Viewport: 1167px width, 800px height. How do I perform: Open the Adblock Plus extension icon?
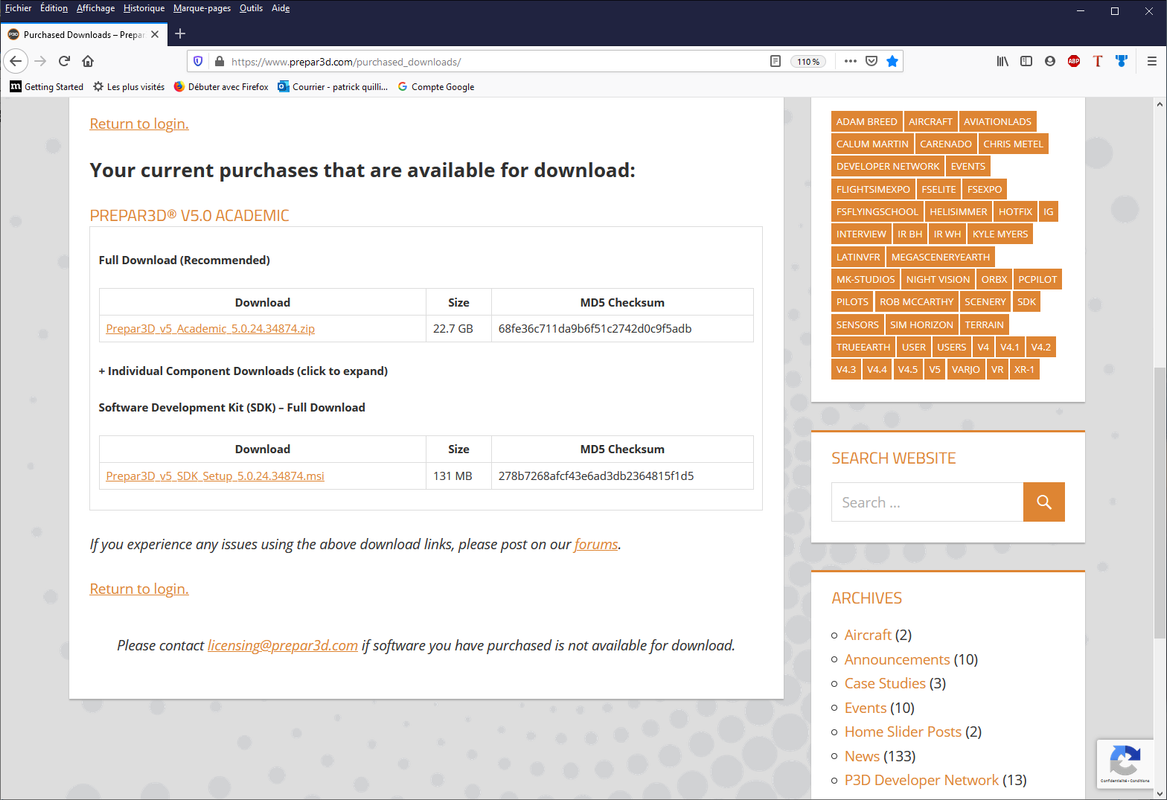point(1074,61)
